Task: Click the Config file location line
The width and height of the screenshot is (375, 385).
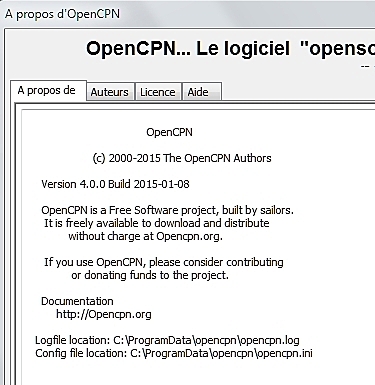Action: click(174, 353)
